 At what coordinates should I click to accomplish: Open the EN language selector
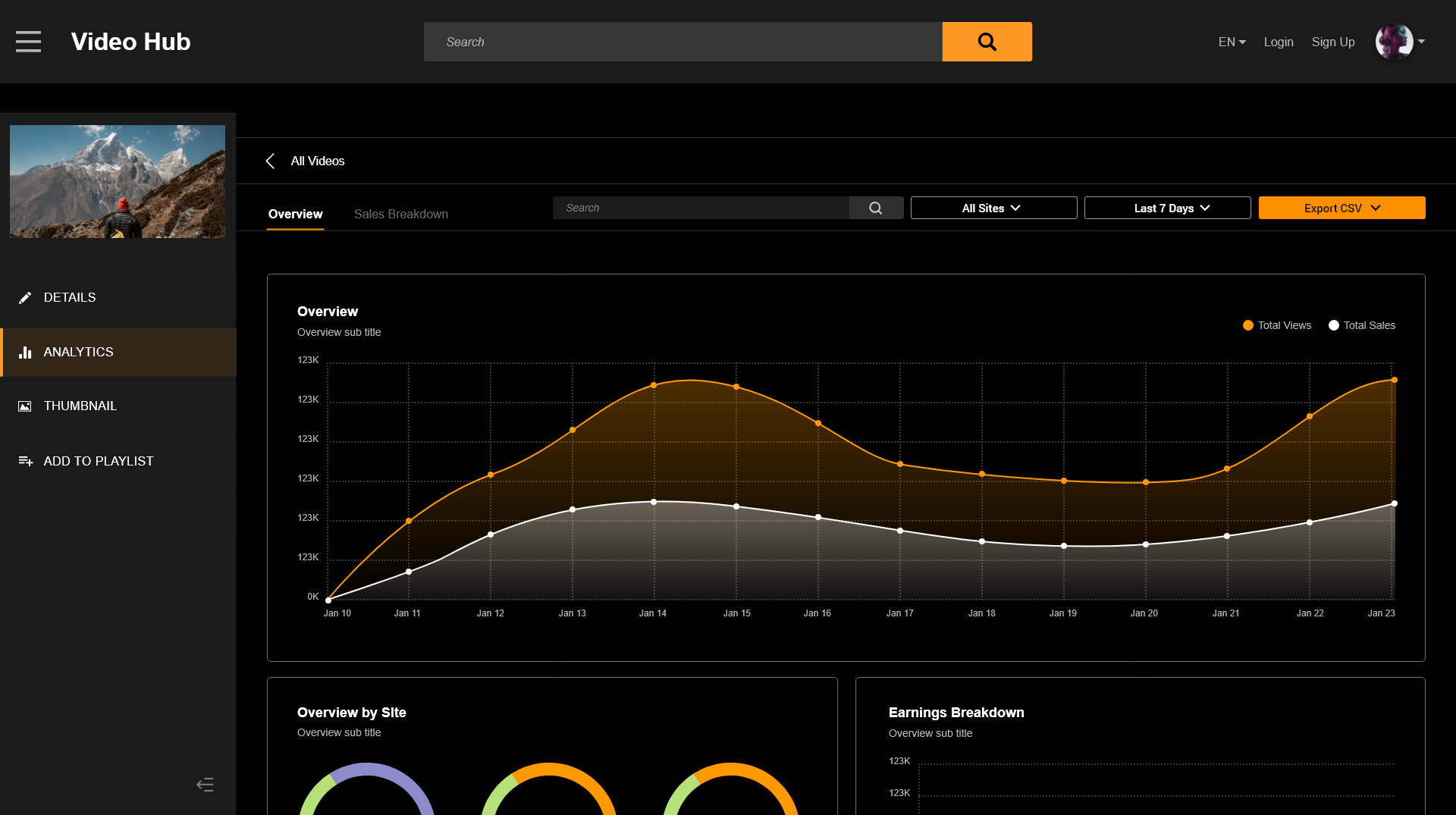[1232, 42]
